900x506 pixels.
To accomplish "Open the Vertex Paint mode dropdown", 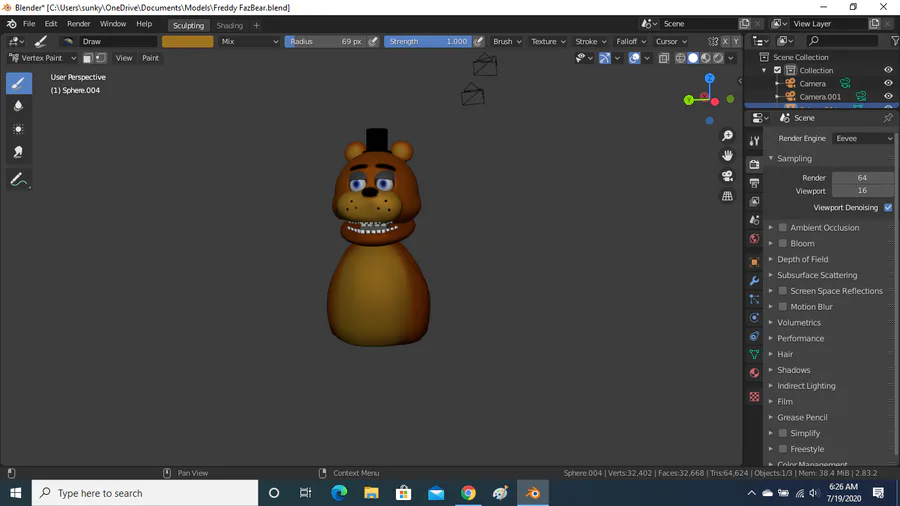I will 42,58.
